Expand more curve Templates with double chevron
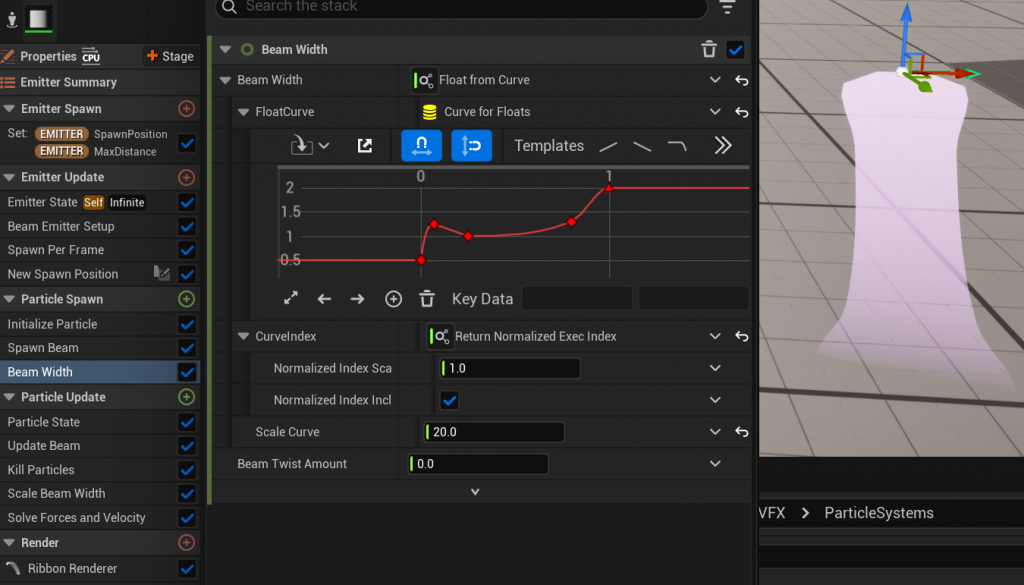The width and height of the screenshot is (1024, 585). coord(723,146)
